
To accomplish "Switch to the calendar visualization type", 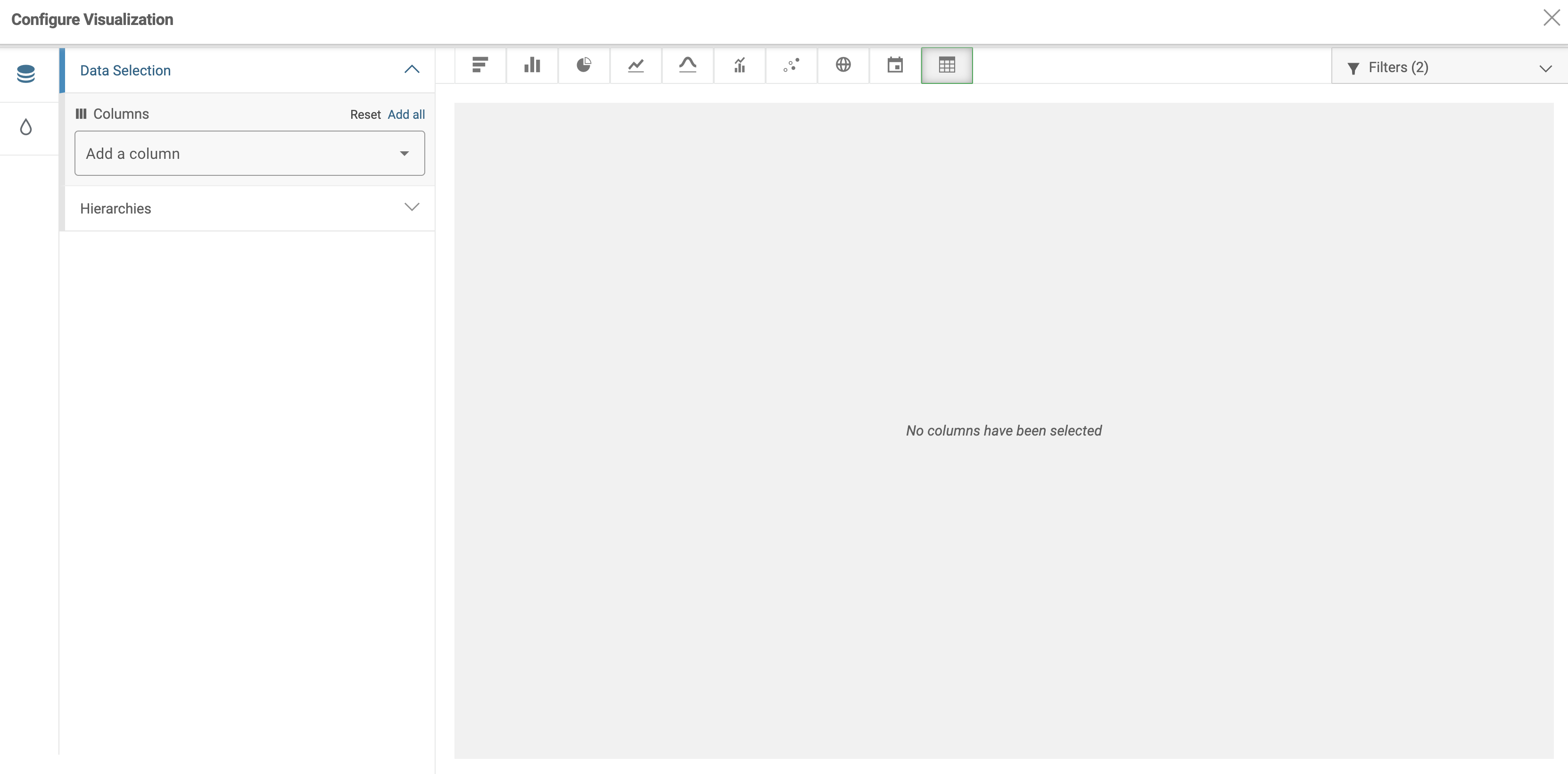I will coord(895,65).
